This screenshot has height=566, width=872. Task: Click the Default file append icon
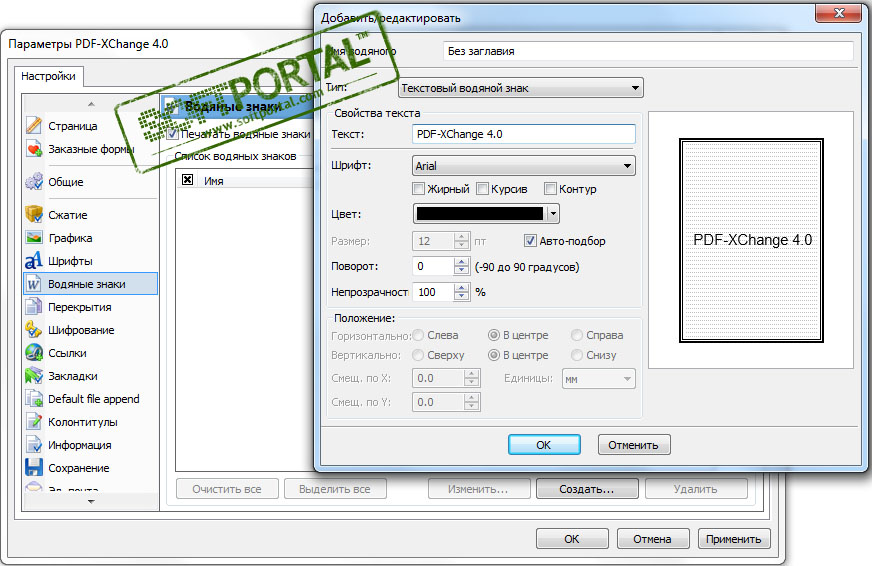pos(34,399)
